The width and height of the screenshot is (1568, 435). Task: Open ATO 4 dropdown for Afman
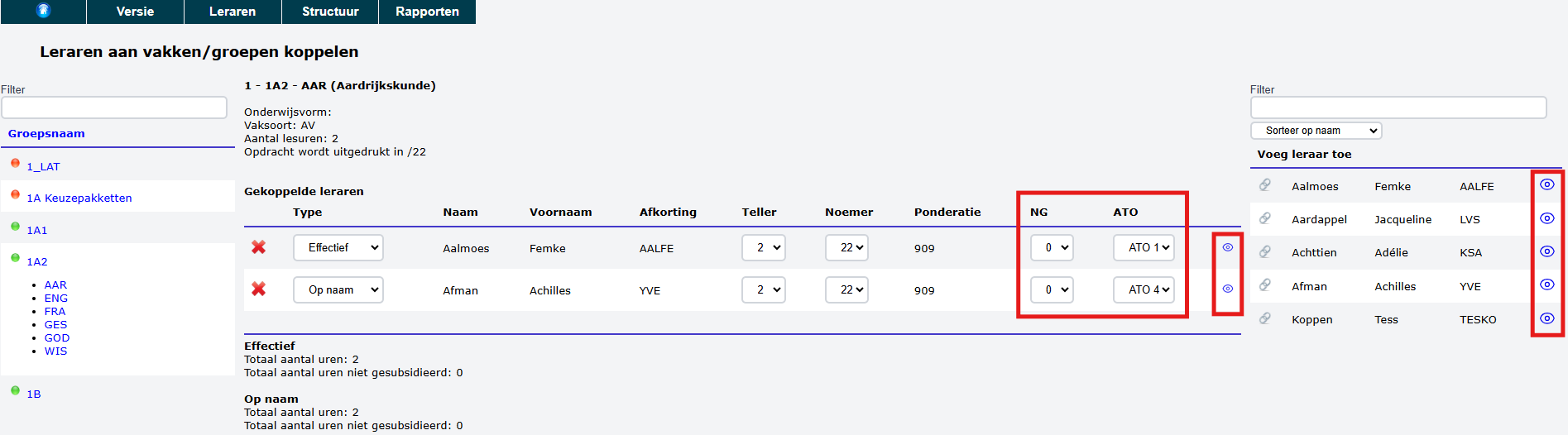coord(1144,289)
